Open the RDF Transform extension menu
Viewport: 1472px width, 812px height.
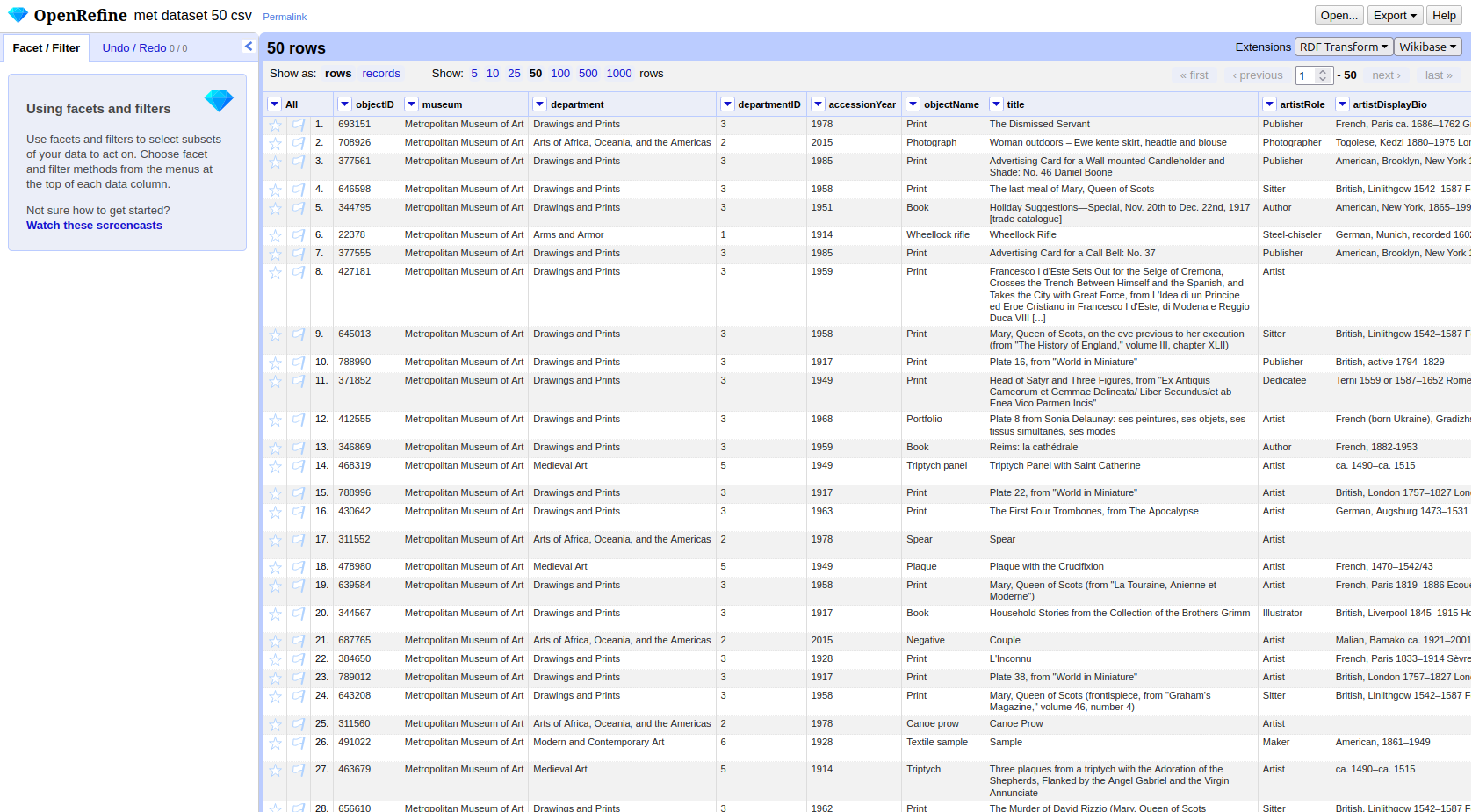[1344, 47]
